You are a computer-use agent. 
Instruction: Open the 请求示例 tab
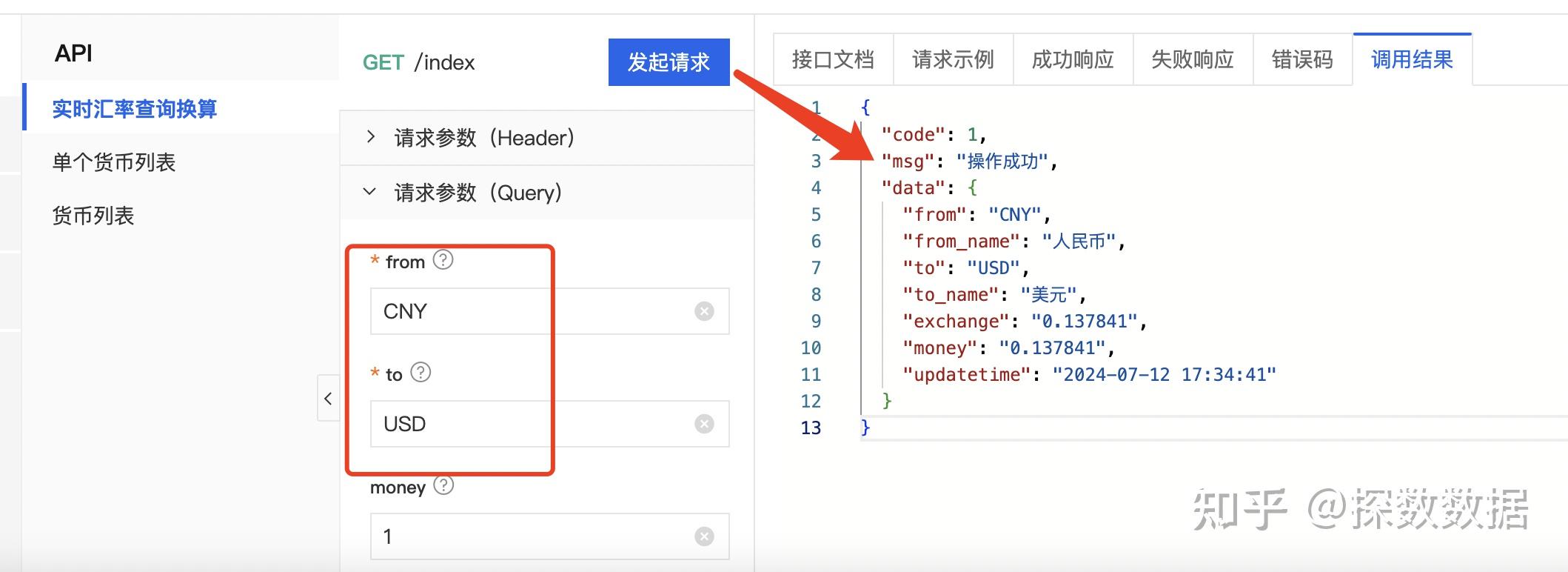point(953,59)
